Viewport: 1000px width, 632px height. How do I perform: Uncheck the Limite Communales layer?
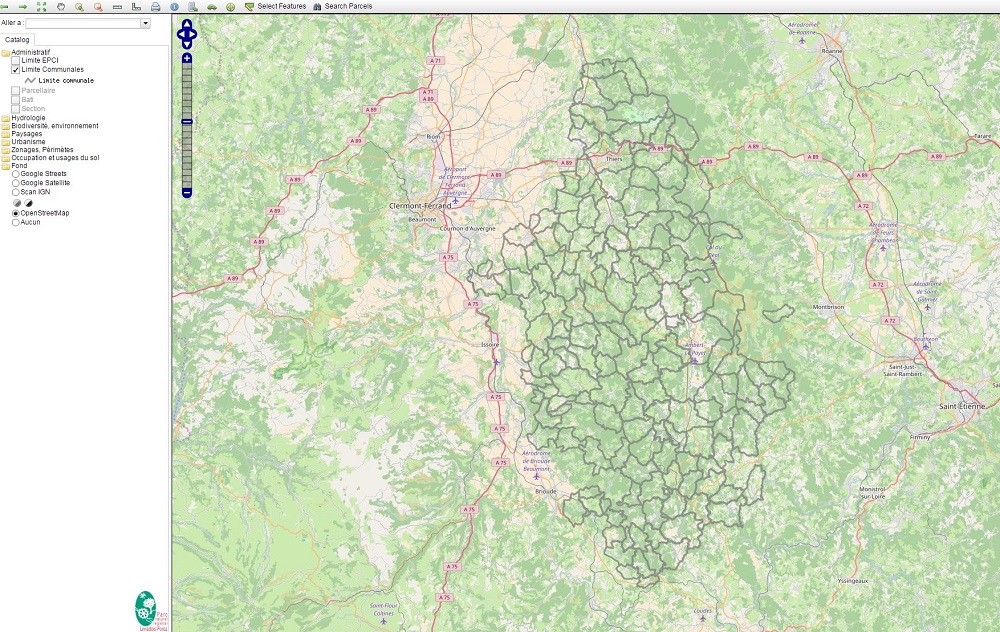pyautogui.click(x=16, y=70)
